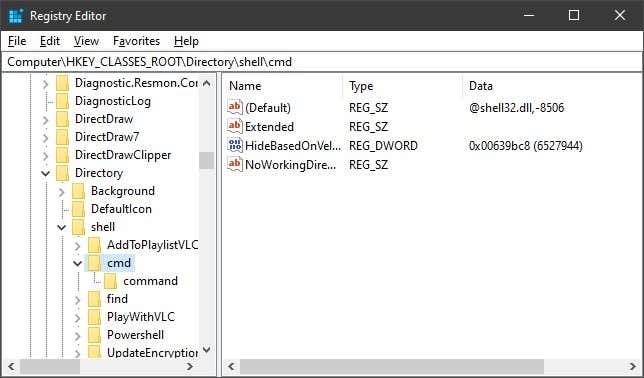
Task: Click the Directory folder icon
Action: (62, 173)
